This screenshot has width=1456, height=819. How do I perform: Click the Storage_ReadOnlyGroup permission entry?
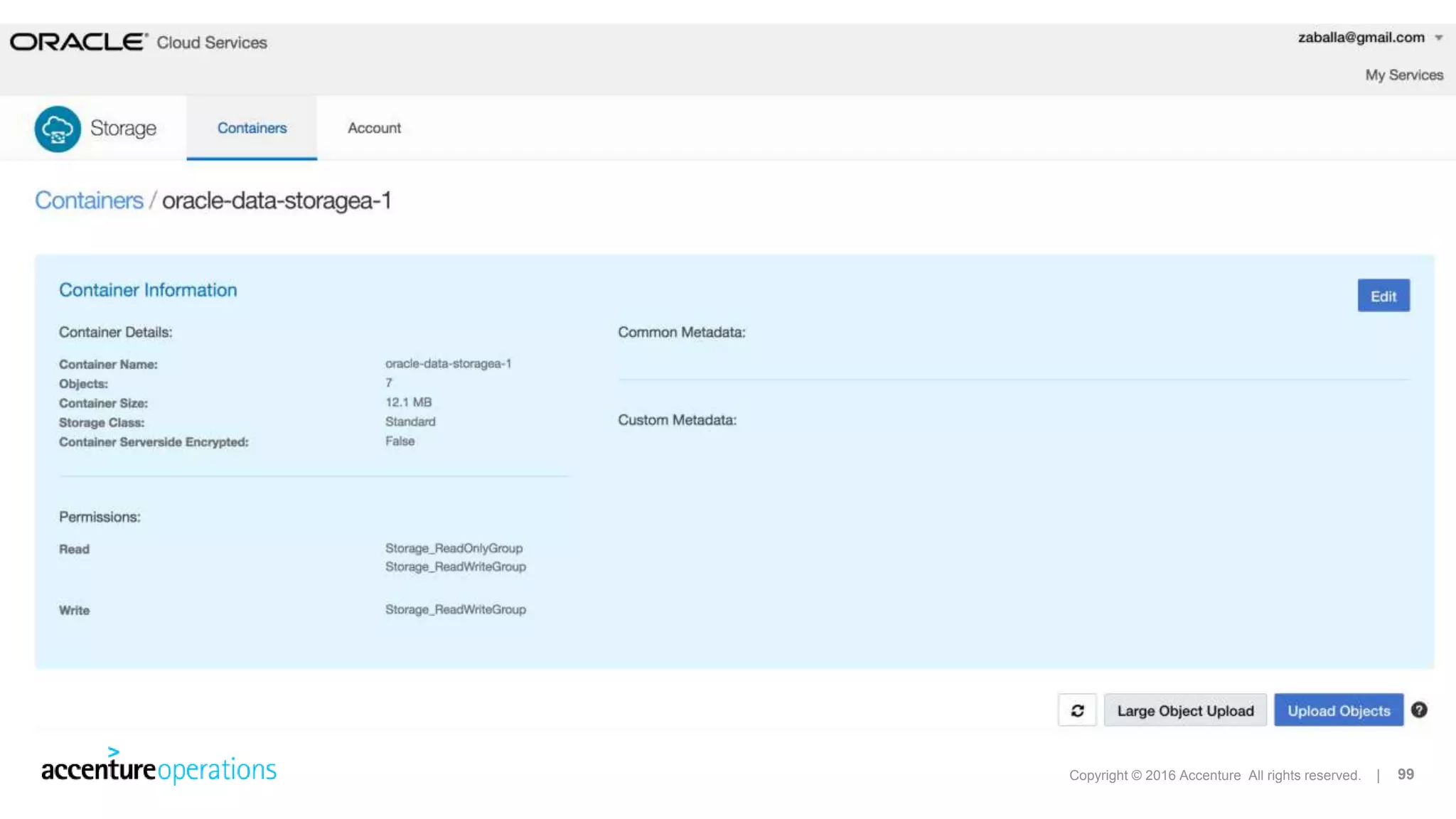click(454, 548)
